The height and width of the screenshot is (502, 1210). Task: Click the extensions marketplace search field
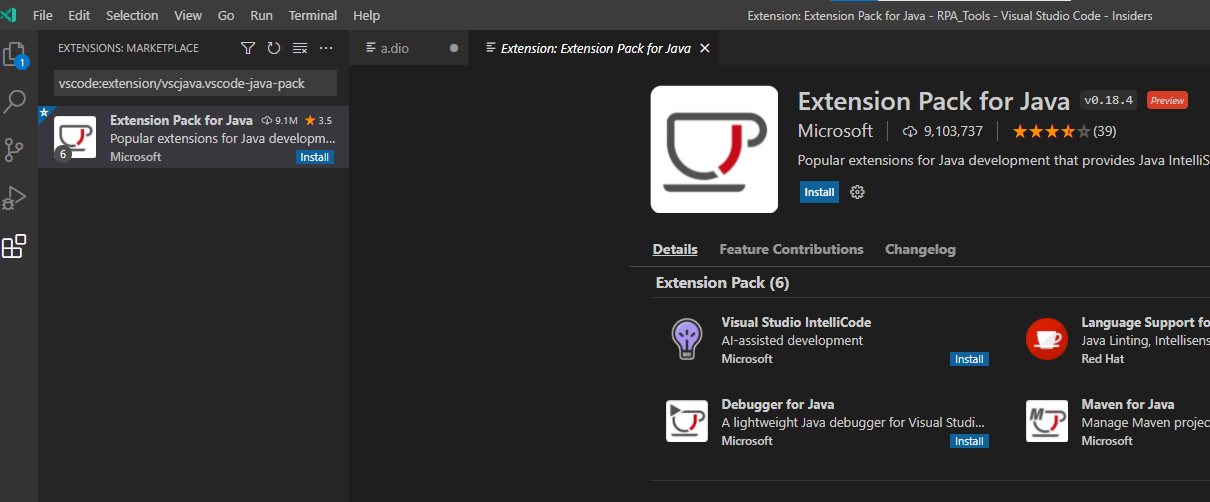click(194, 83)
